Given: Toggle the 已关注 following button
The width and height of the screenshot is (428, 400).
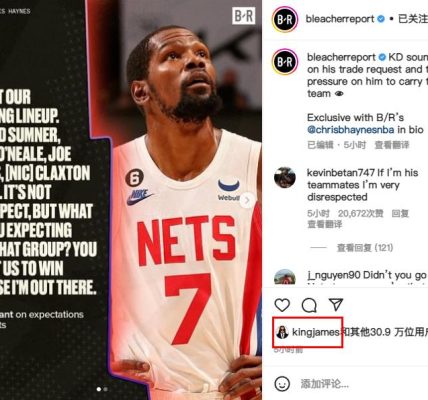Looking at the screenshot, I should tap(413, 19).
